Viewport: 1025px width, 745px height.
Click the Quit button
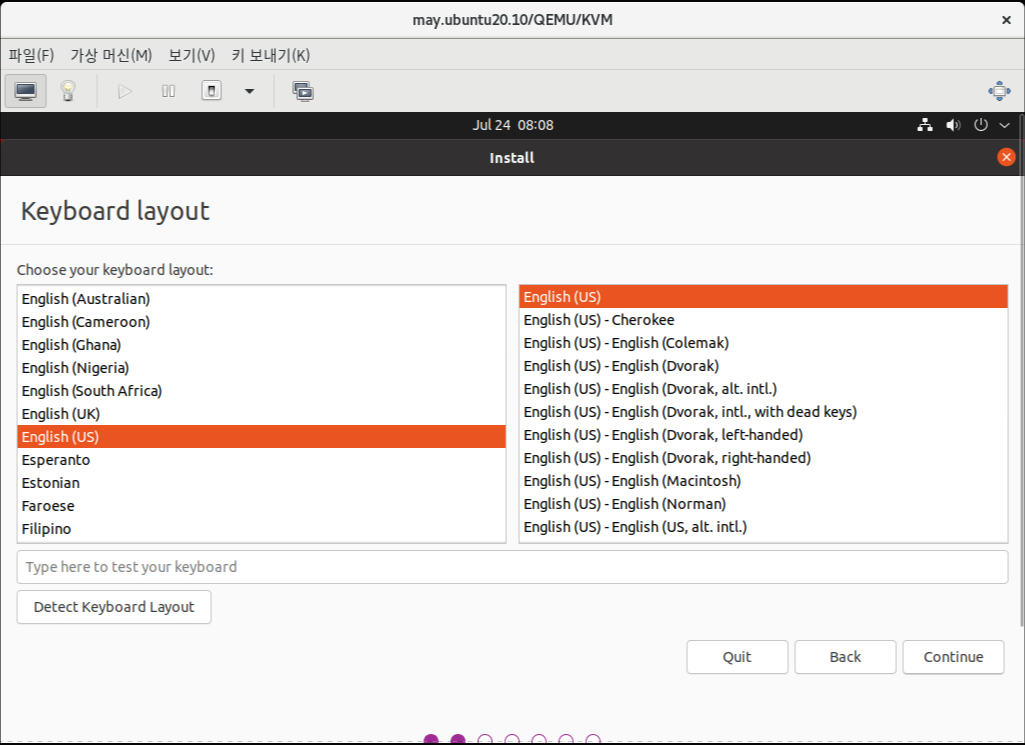coord(737,657)
